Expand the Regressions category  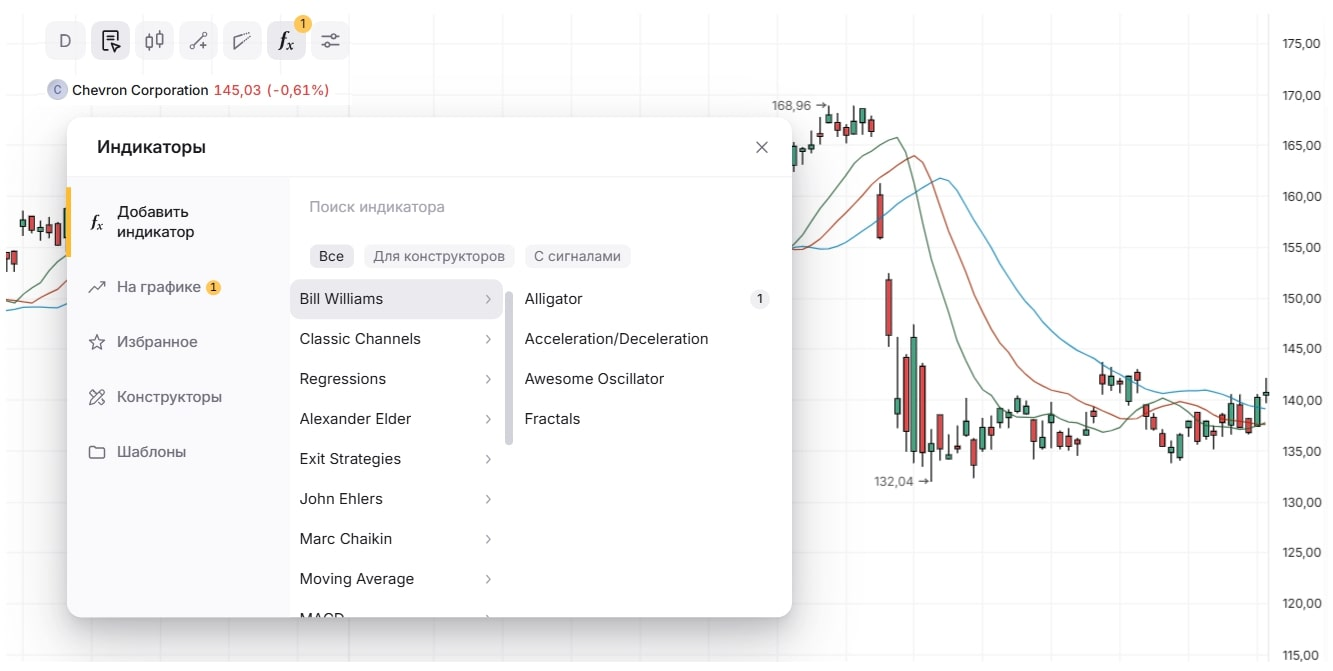[x=396, y=379]
